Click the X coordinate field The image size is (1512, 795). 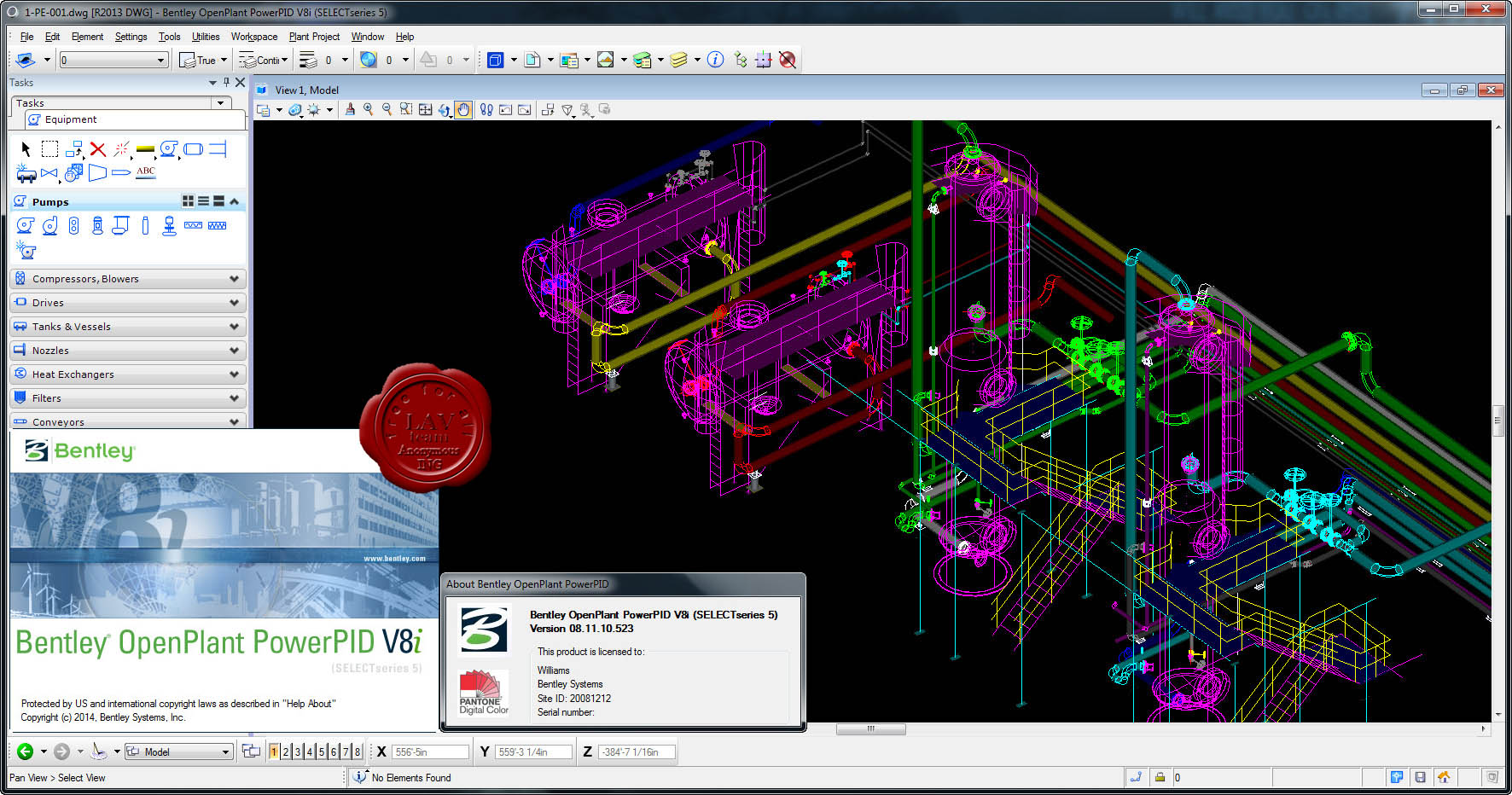coord(430,751)
